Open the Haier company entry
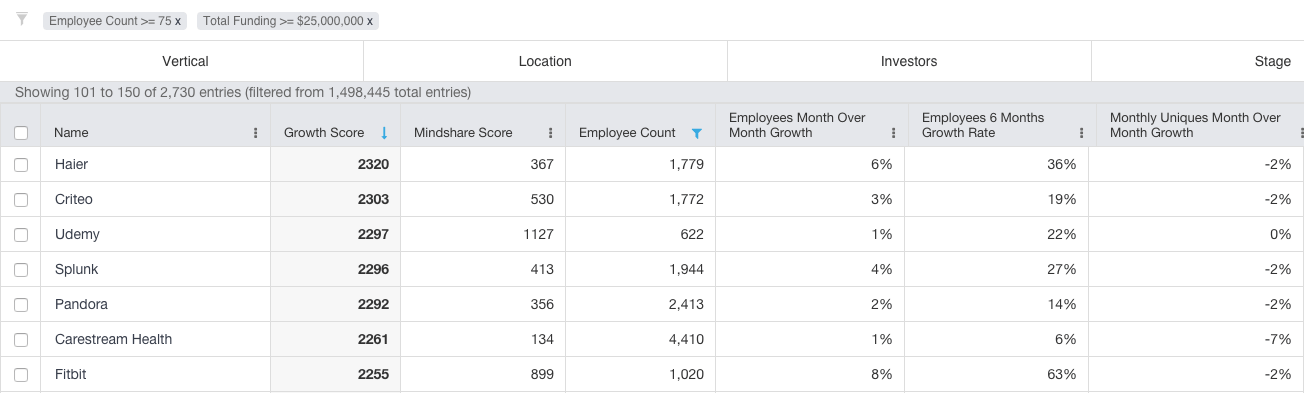The height and width of the screenshot is (393, 1304). click(x=71, y=164)
